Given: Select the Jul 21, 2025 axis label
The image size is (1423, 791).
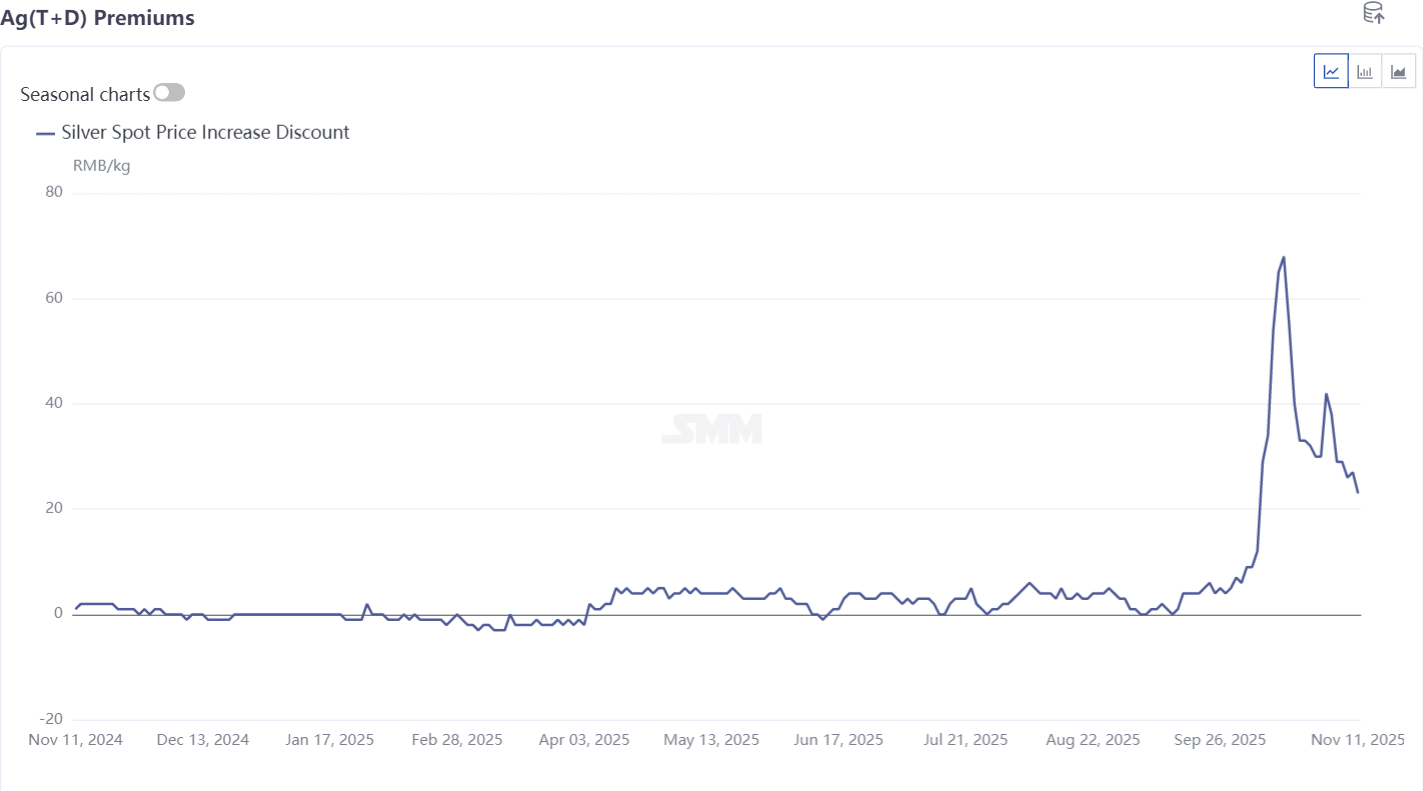Looking at the screenshot, I should pyautogui.click(x=965, y=740).
